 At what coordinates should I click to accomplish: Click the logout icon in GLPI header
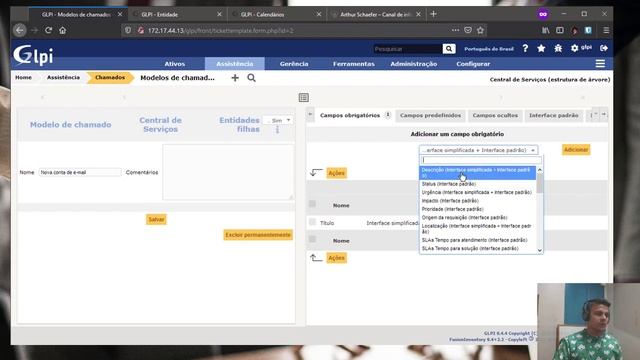(x=604, y=48)
